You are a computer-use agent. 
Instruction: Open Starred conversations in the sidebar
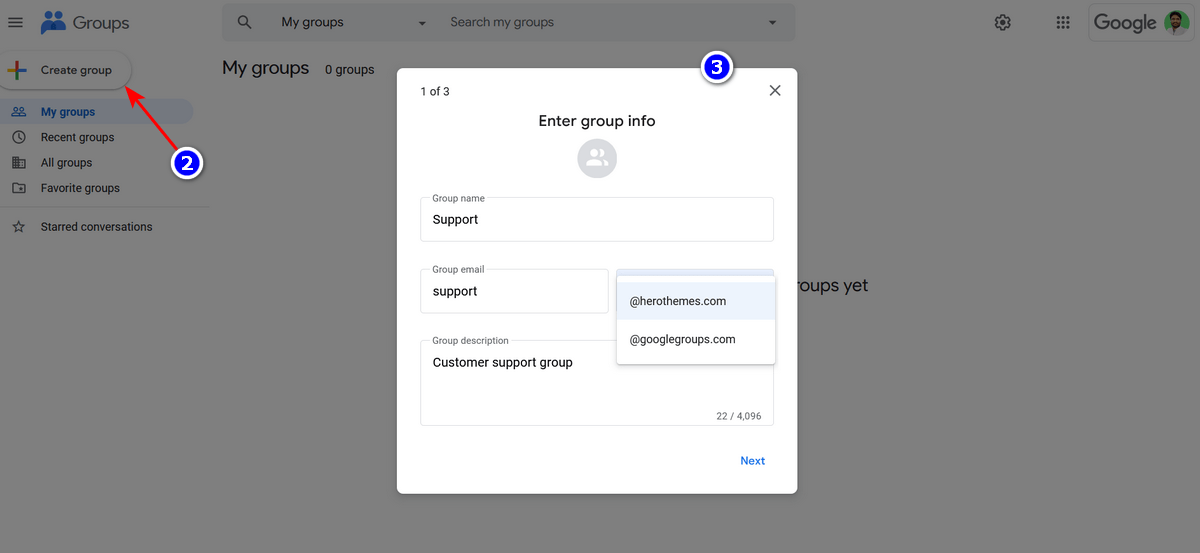click(97, 227)
